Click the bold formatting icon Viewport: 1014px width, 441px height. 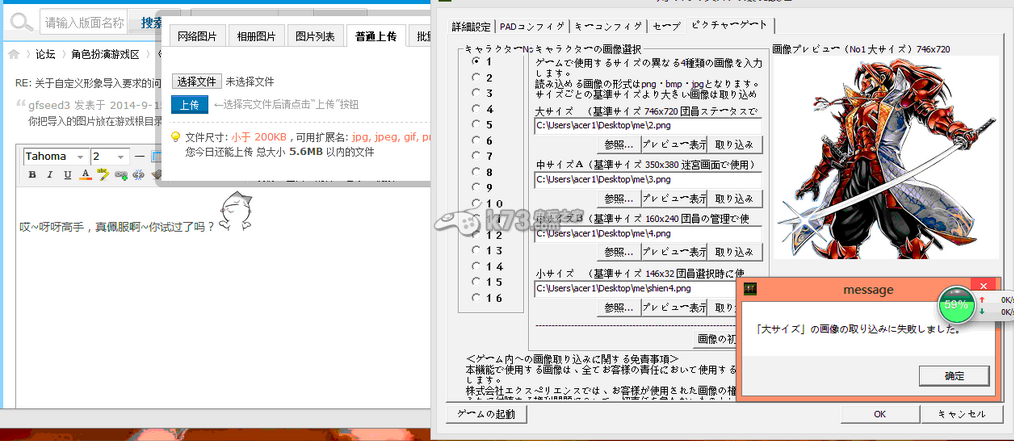tap(32, 174)
